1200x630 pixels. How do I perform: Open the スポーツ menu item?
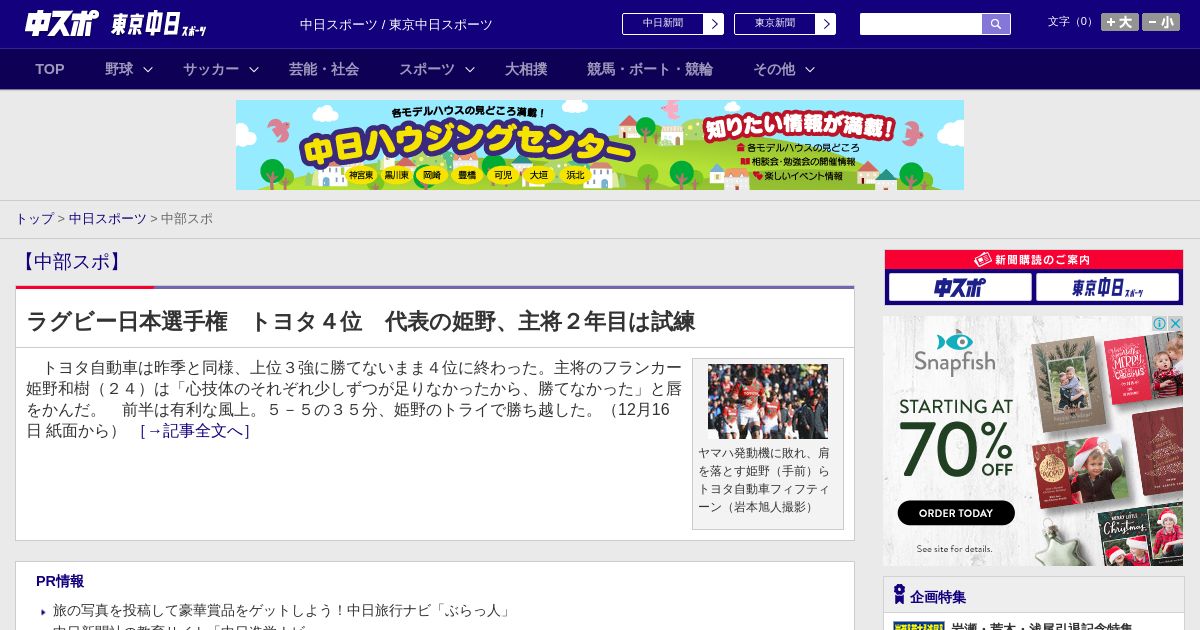click(427, 69)
